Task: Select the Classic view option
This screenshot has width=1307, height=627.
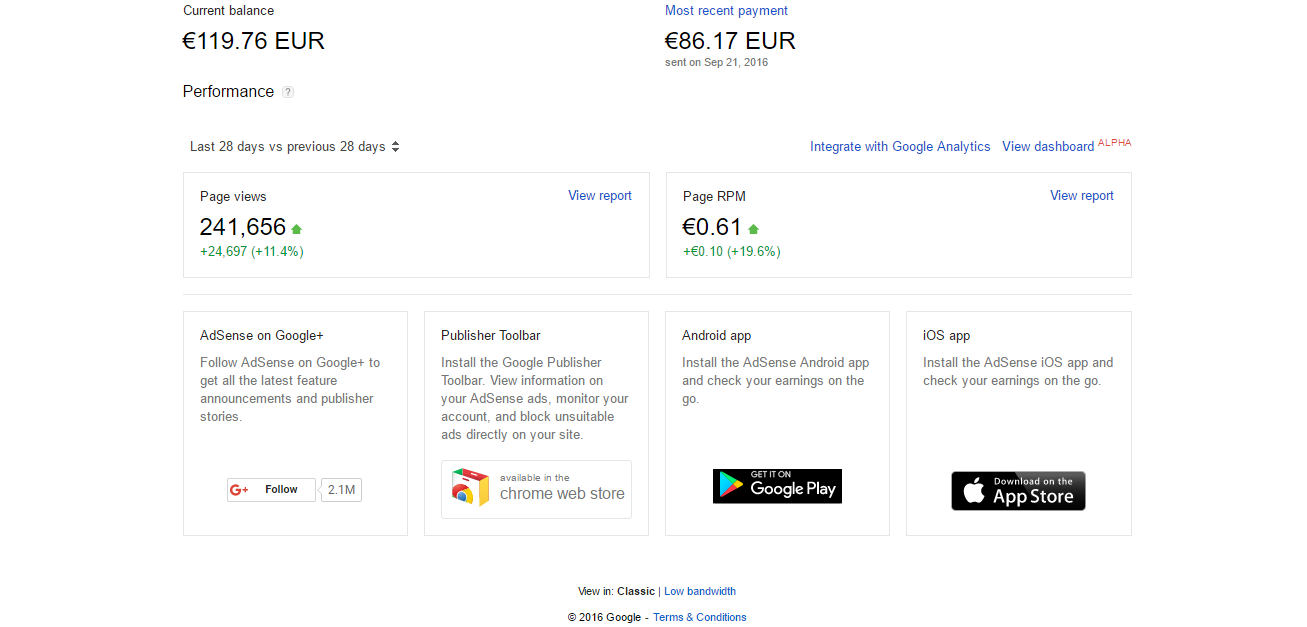Action: click(x=636, y=591)
